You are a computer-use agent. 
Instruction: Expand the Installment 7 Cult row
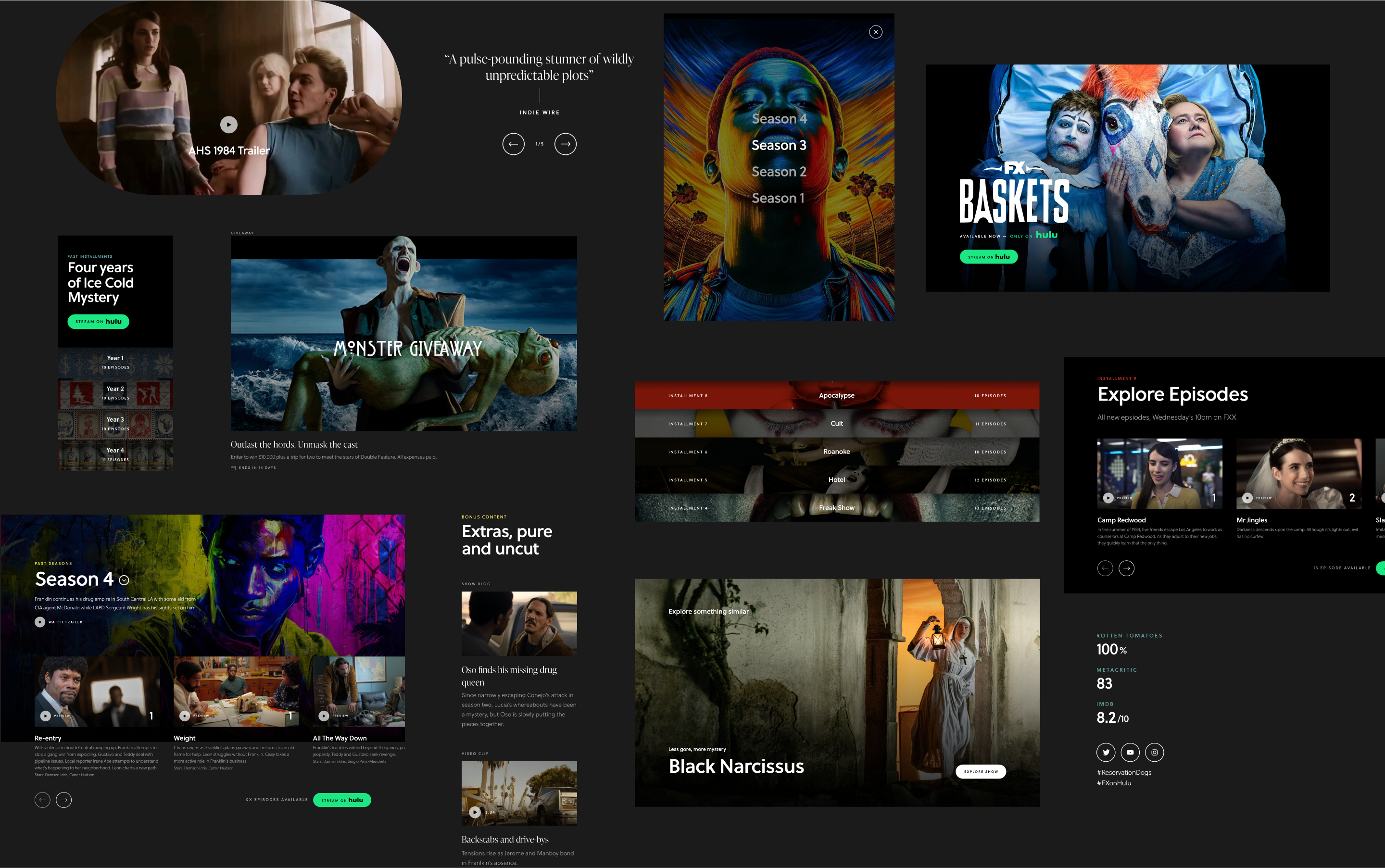click(x=837, y=424)
